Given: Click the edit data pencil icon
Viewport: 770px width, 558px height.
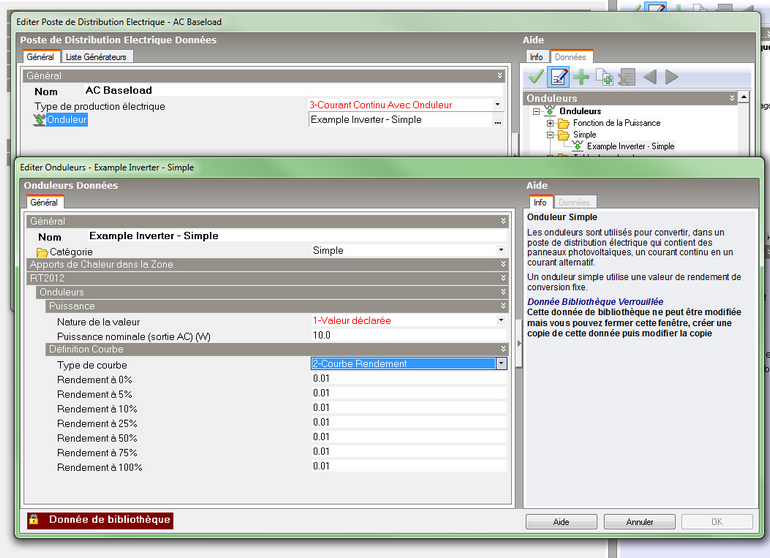Looking at the screenshot, I should click(x=559, y=77).
